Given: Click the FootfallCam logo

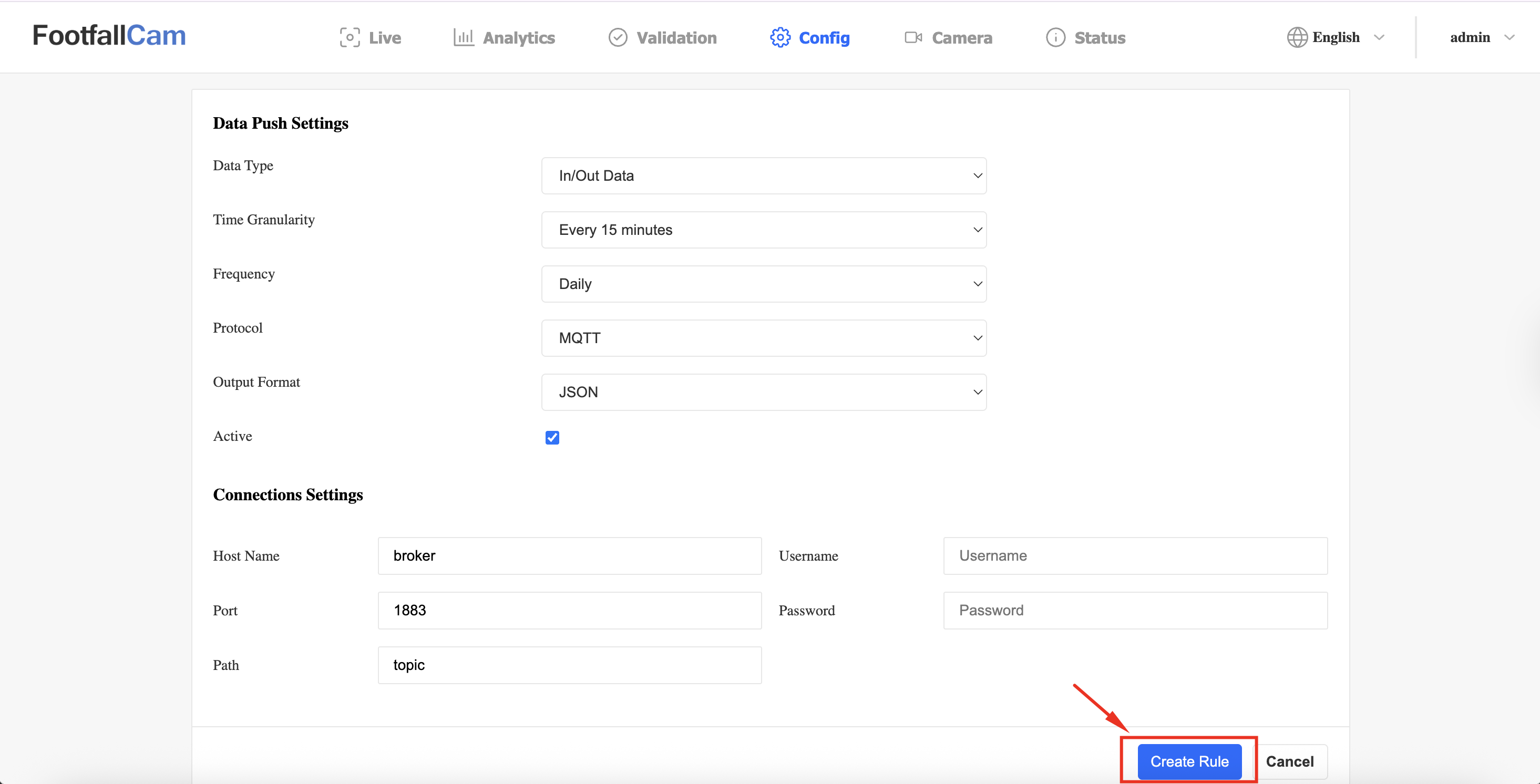Looking at the screenshot, I should pos(109,36).
